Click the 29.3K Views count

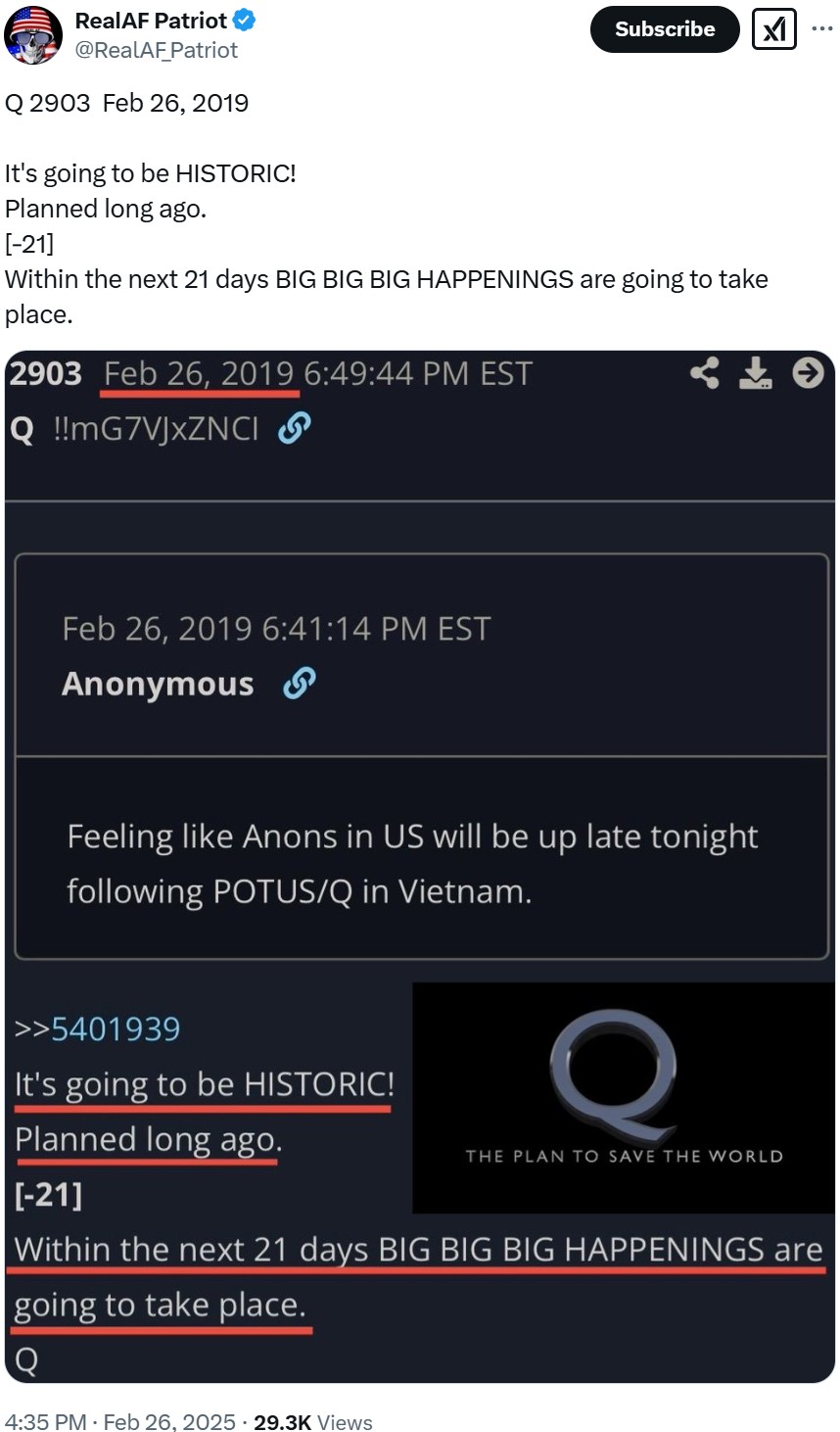(x=313, y=1421)
